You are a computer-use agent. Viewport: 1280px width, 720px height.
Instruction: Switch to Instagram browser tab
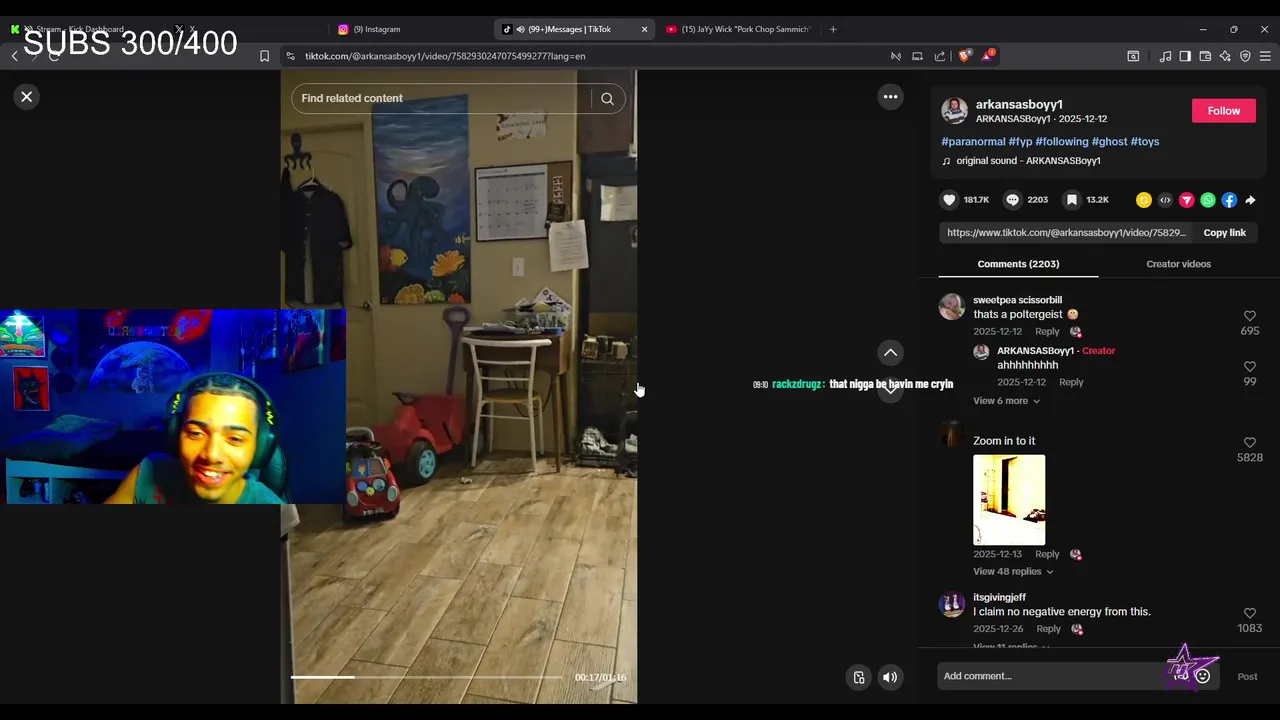coord(407,29)
